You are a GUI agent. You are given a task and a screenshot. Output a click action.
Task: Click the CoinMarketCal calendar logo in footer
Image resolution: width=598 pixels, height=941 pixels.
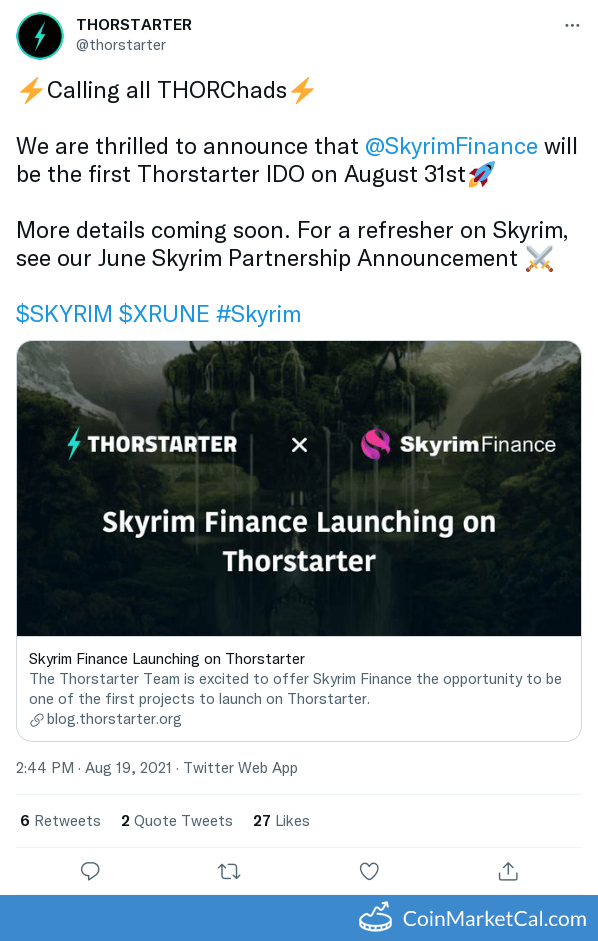coord(375,918)
